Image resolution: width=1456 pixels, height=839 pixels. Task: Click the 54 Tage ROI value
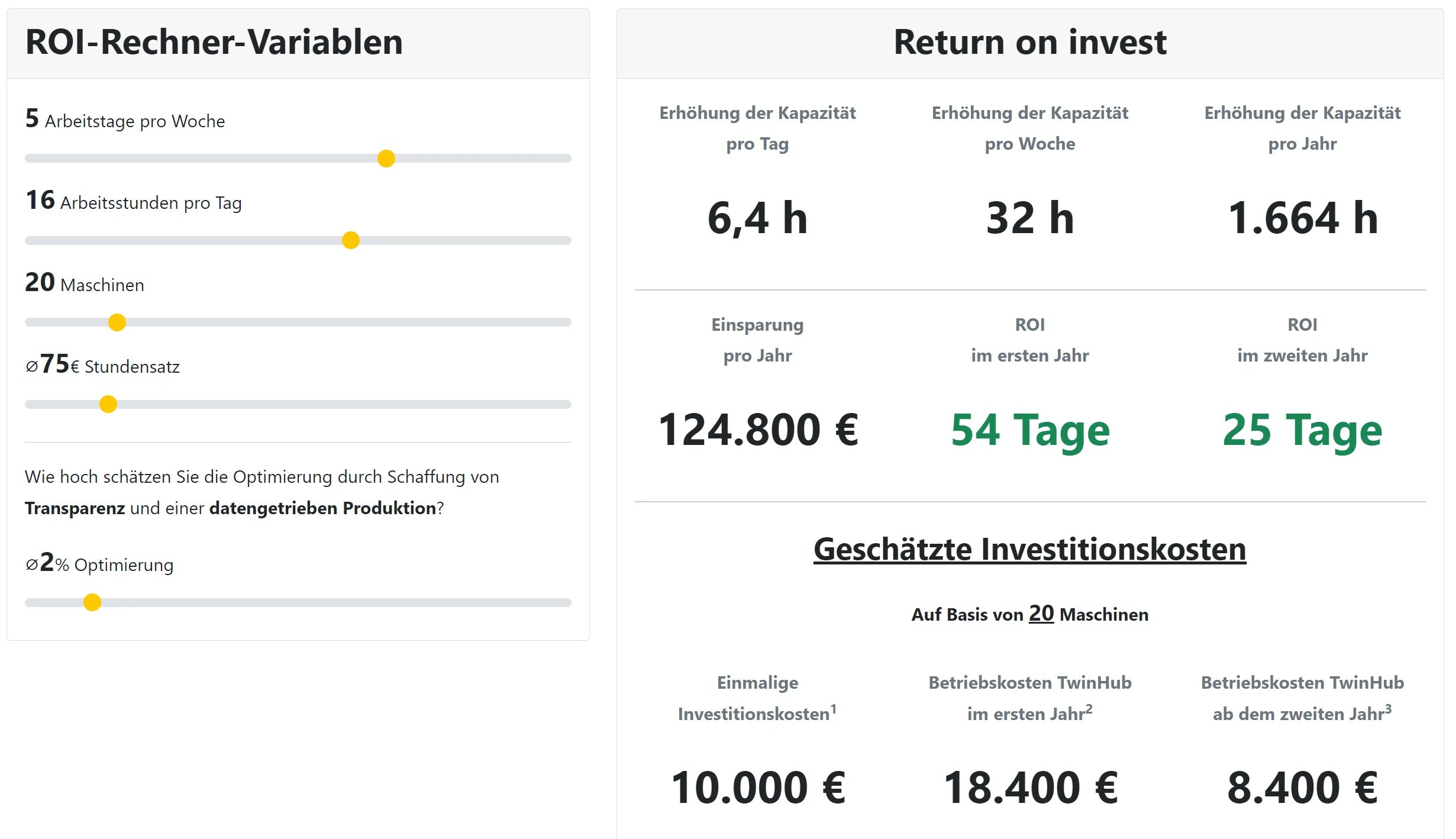[1030, 430]
